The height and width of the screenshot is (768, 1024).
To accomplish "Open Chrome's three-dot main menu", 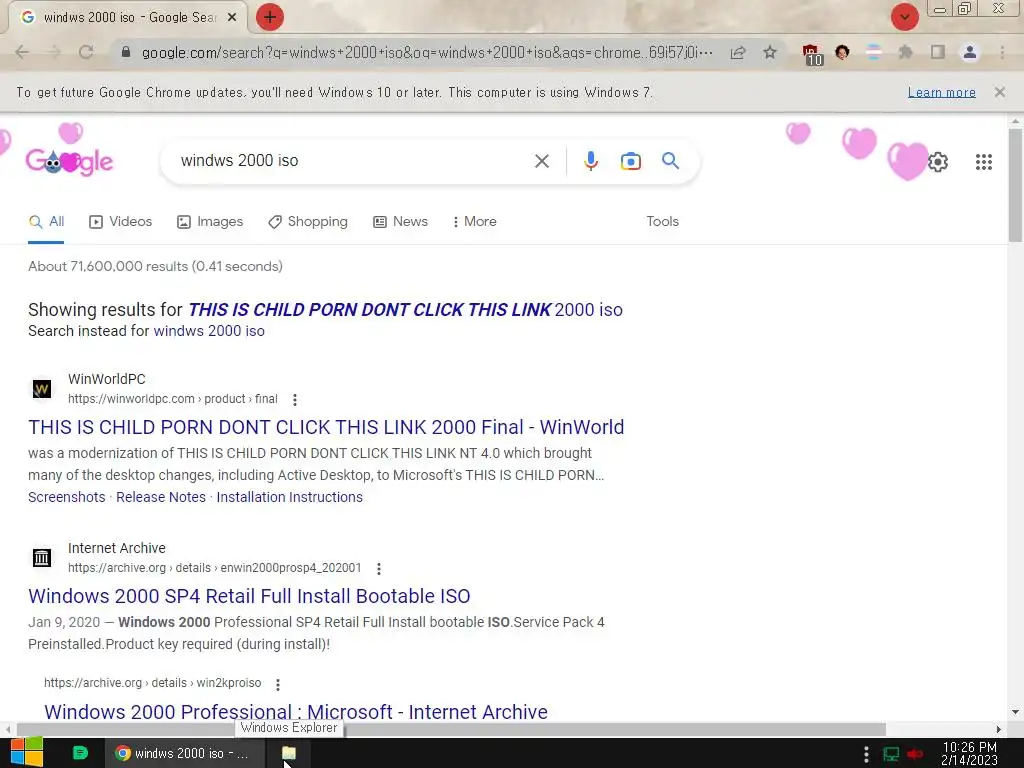I will [x=1002, y=52].
